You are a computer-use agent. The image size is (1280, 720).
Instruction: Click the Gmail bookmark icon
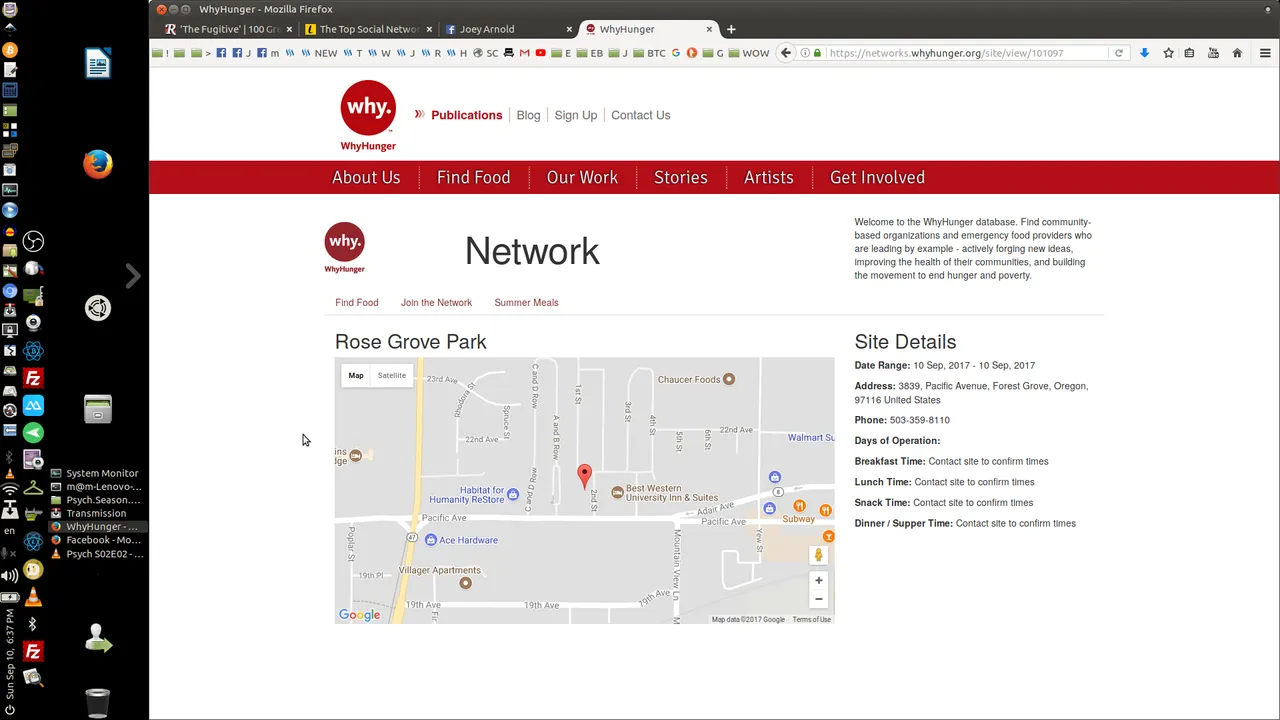pyautogui.click(x=524, y=53)
